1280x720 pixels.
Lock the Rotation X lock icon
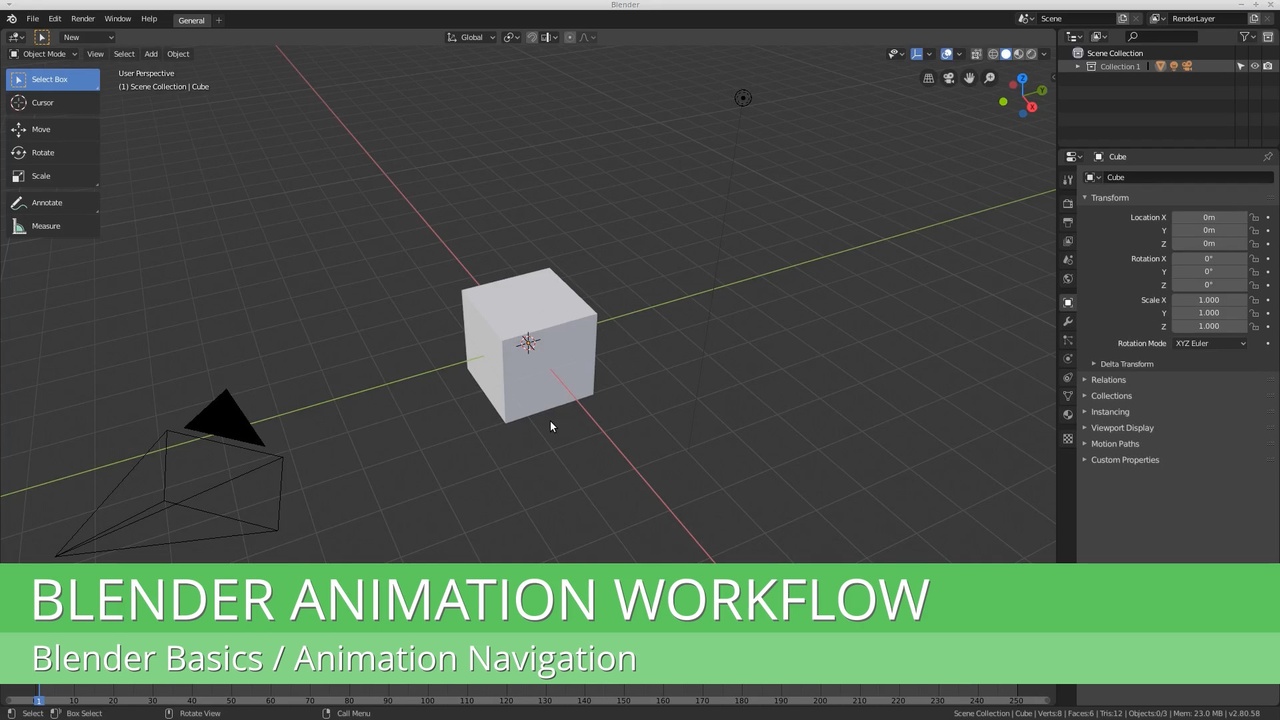[x=1254, y=259]
